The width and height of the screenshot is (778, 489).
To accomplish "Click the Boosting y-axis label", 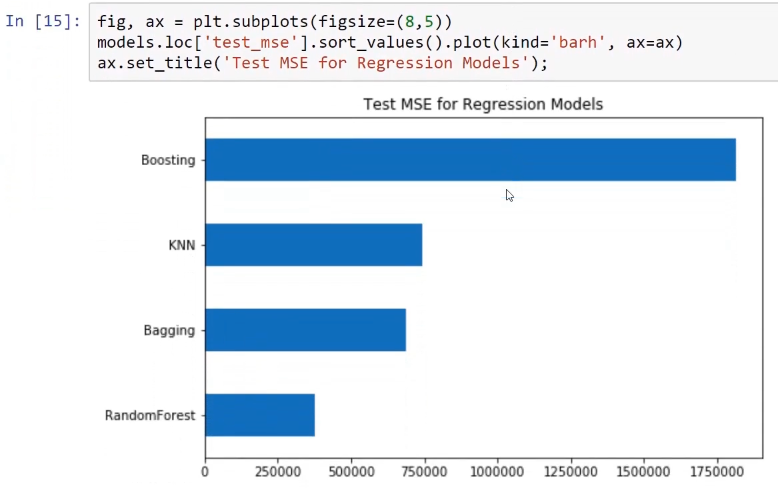I will coord(168,160).
